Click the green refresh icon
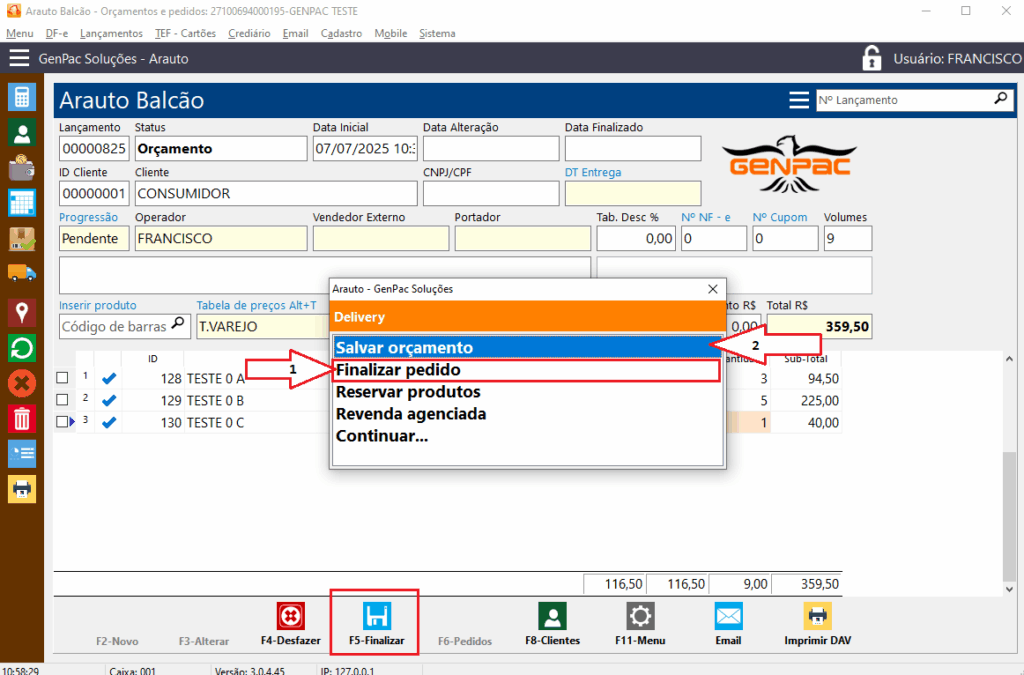The image size is (1024, 675). [21, 348]
